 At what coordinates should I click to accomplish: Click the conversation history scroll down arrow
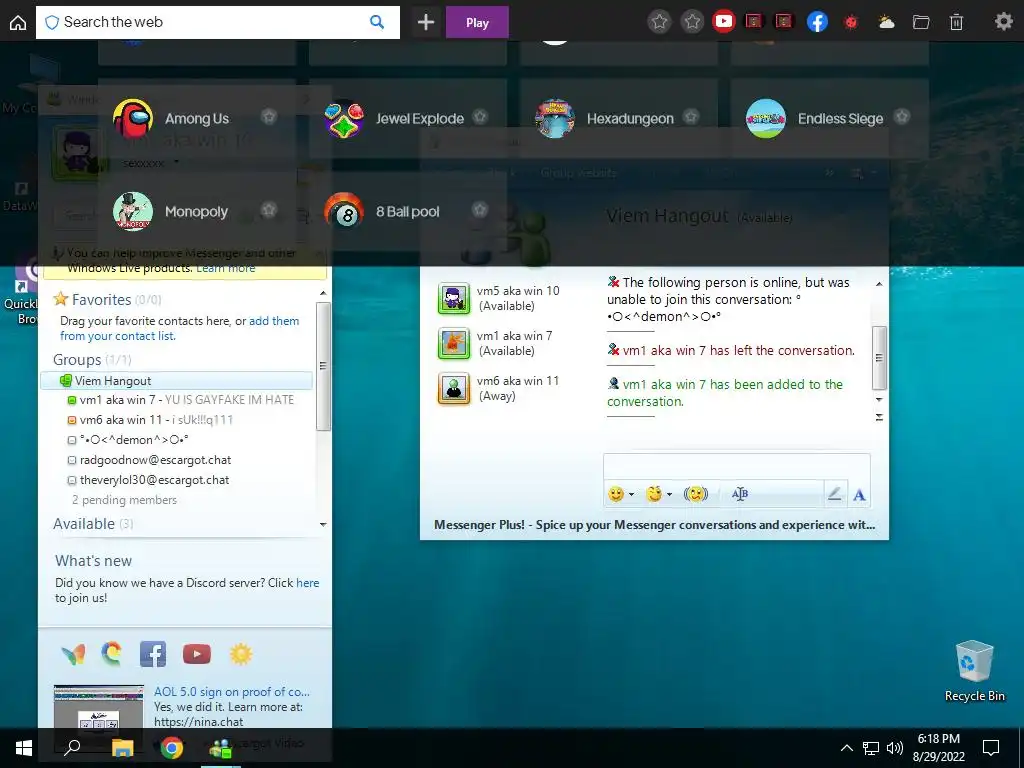point(879,399)
